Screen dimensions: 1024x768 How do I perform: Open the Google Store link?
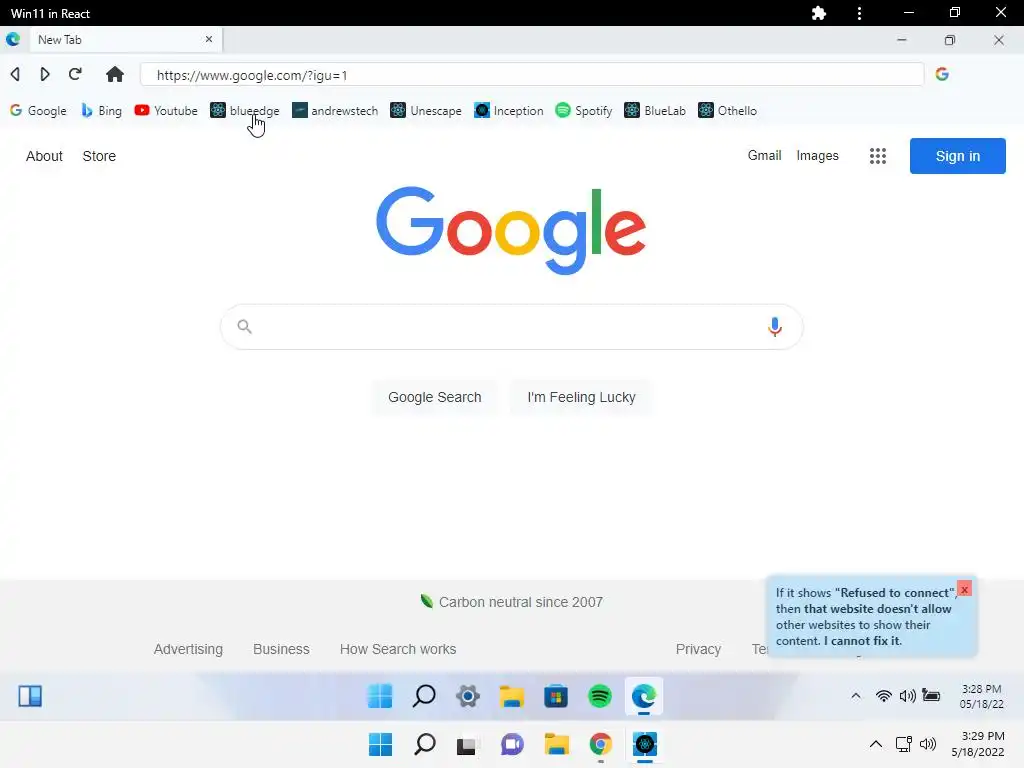click(x=99, y=156)
